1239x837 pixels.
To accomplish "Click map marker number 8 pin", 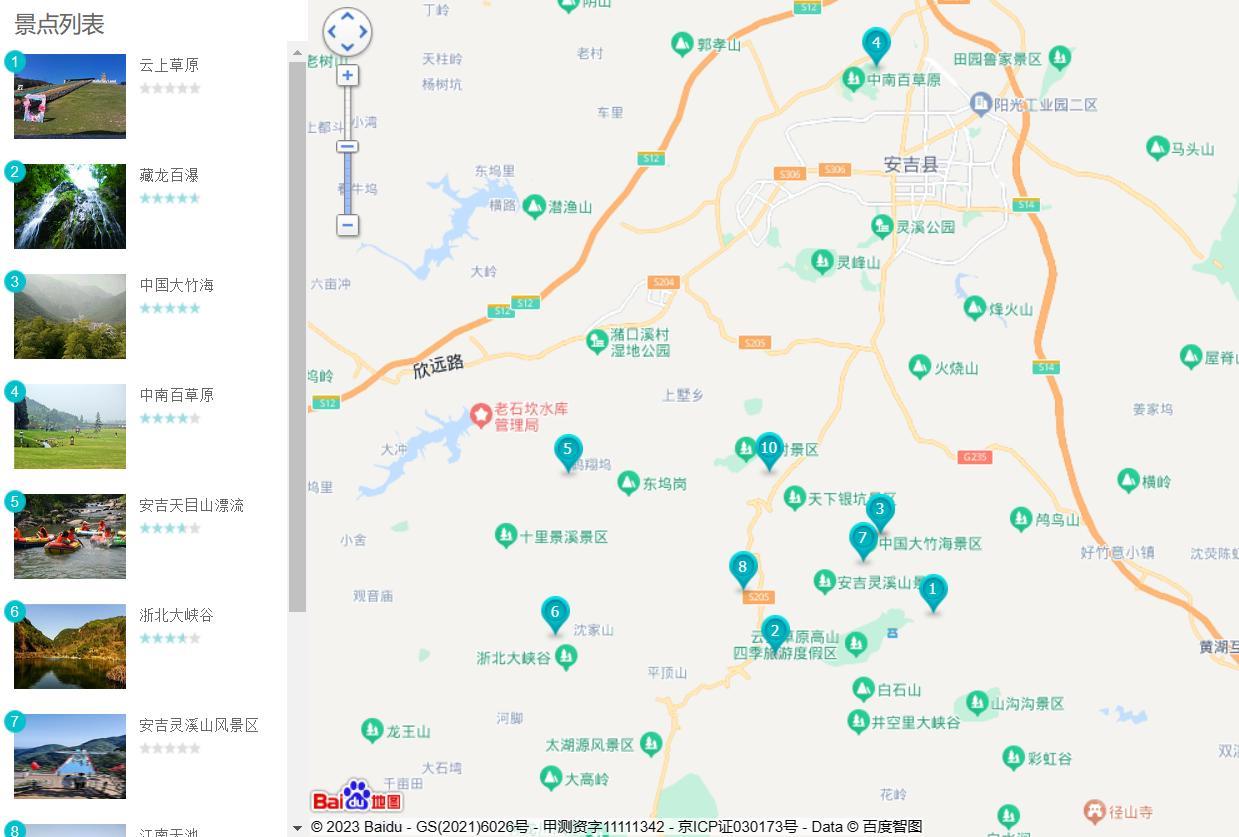I will click(742, 568).
